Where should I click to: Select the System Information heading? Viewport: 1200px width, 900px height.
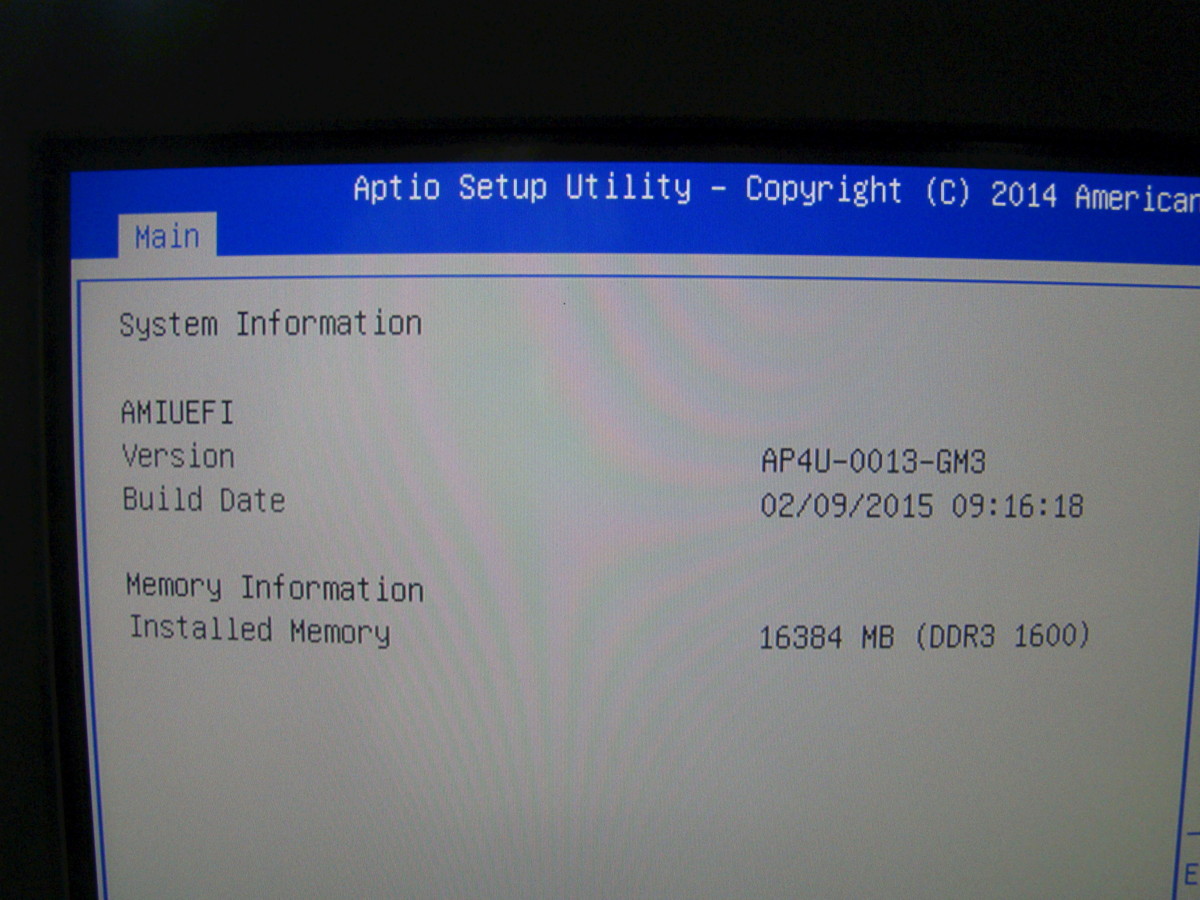pyautogui.click(x=270, y=324)
